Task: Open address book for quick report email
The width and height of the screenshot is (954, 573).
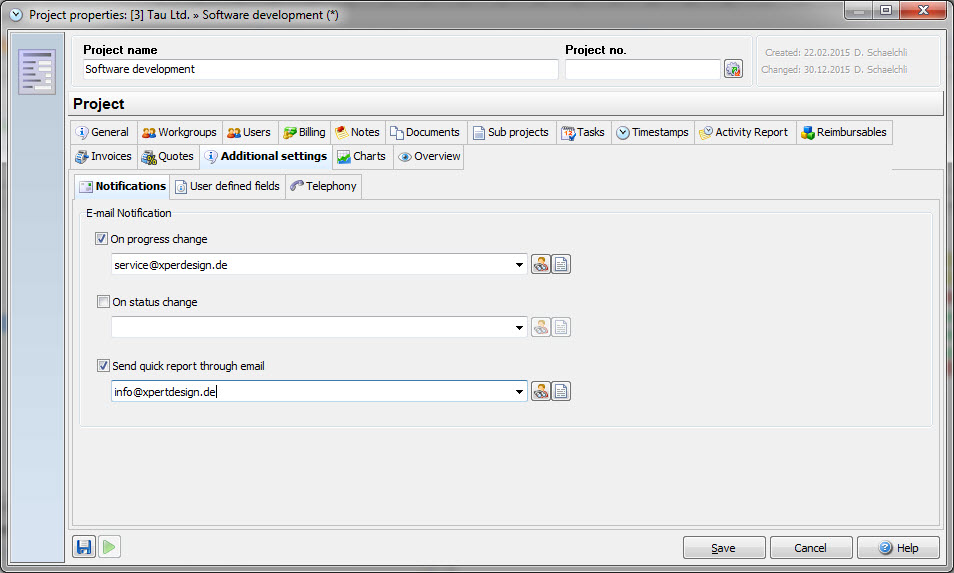Action: [540, 392]
